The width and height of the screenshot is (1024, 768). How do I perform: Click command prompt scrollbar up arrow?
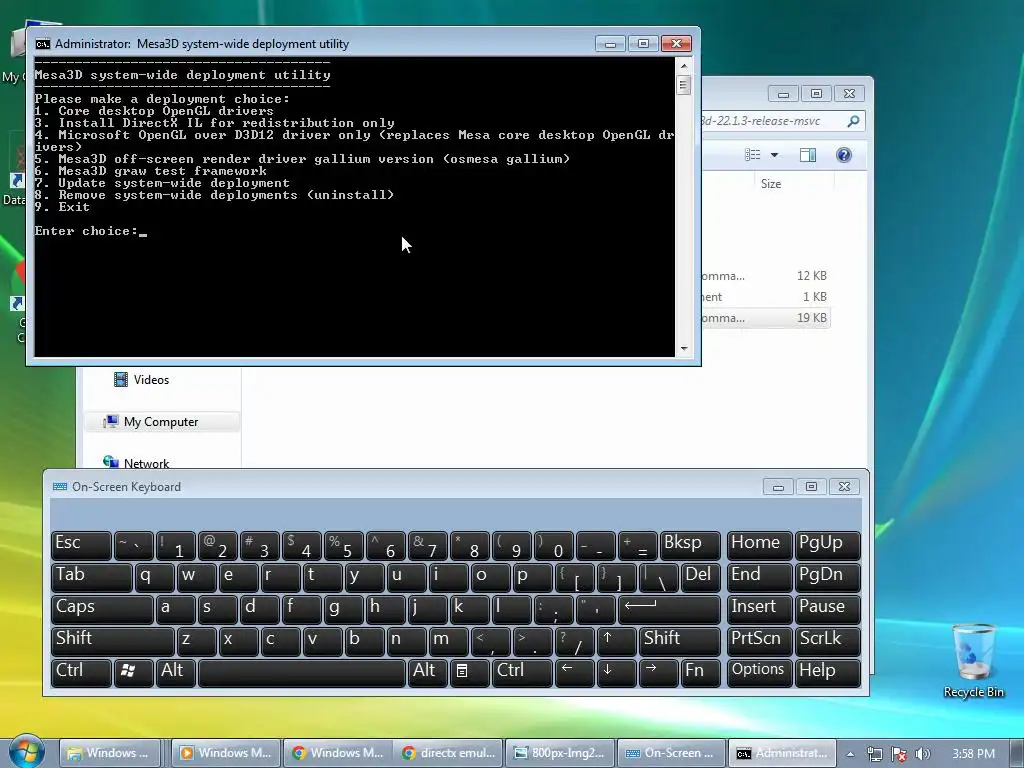pos(684,65)
